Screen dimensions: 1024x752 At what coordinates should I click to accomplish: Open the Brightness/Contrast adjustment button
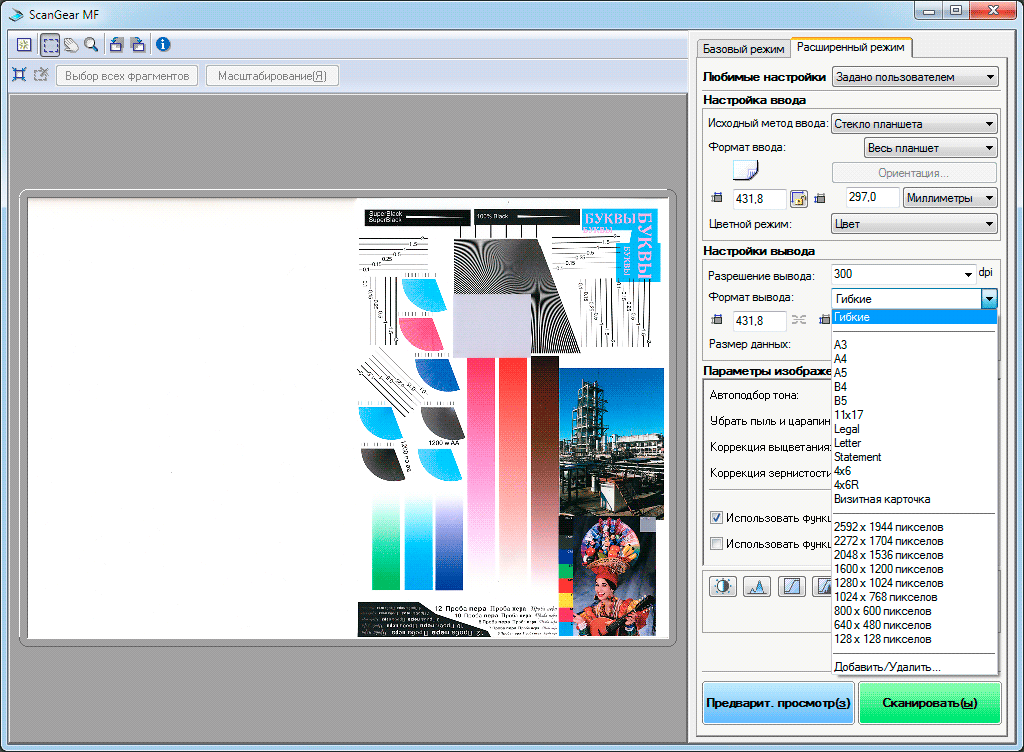(722, 587)
